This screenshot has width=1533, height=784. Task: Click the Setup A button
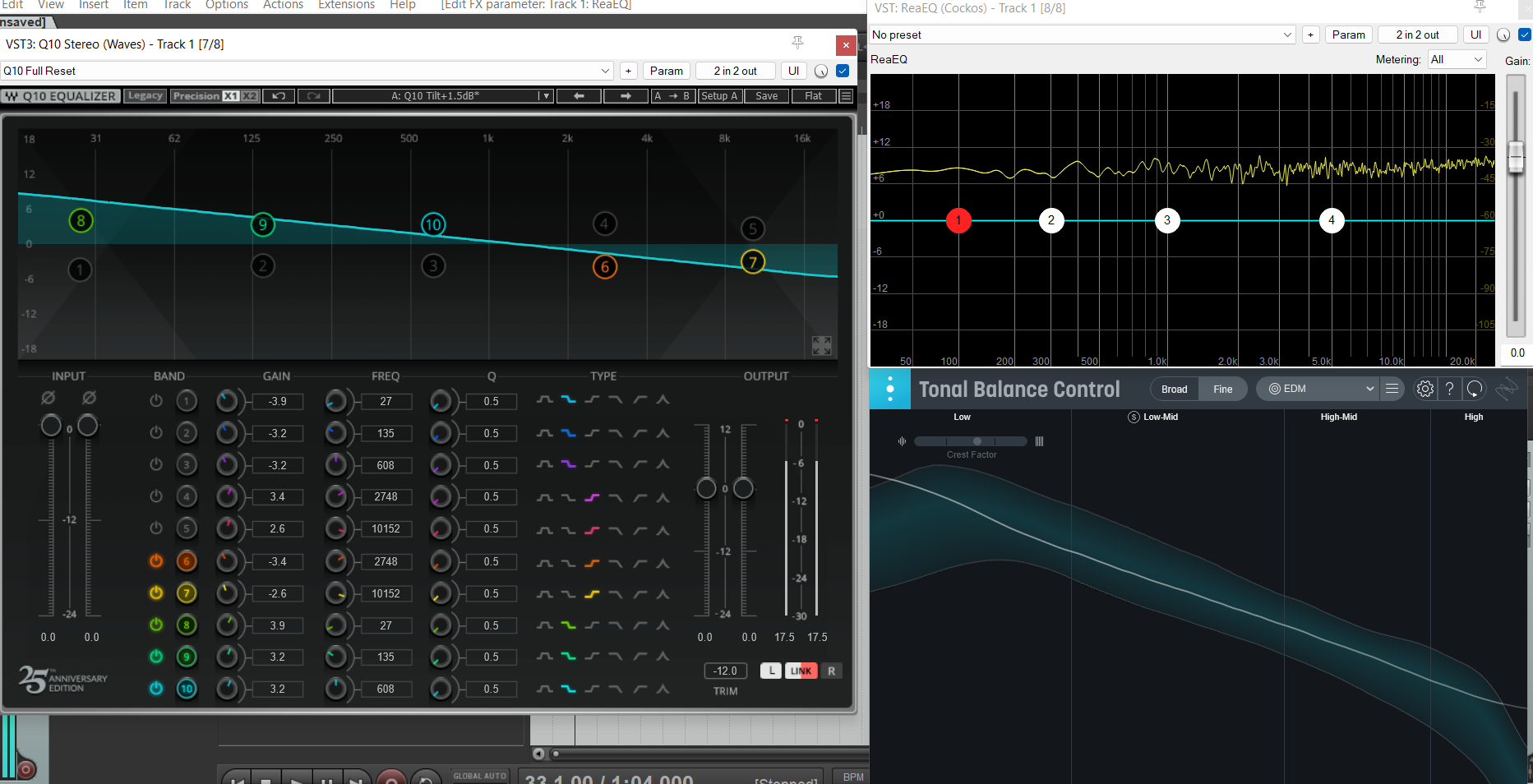(x=719, y=96)
